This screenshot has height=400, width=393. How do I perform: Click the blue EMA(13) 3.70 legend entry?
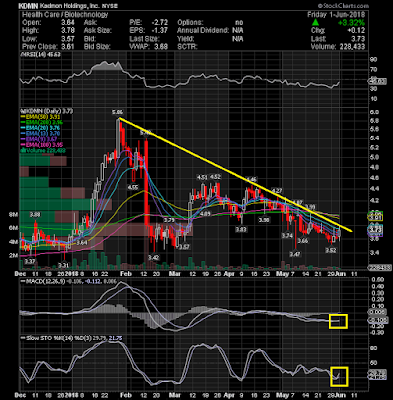coord(39,133)
